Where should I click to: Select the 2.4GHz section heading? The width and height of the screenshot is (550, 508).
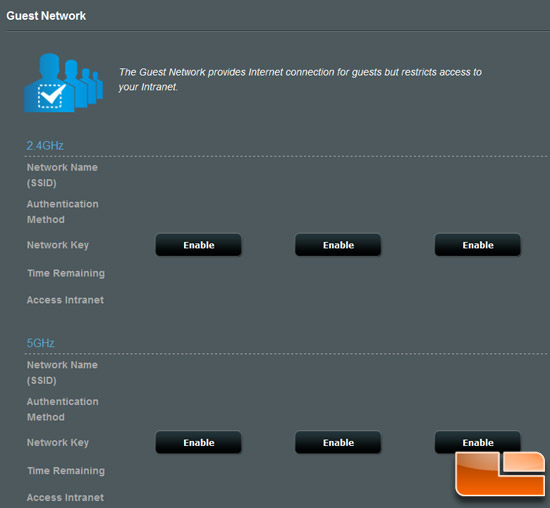click(45, 146)
